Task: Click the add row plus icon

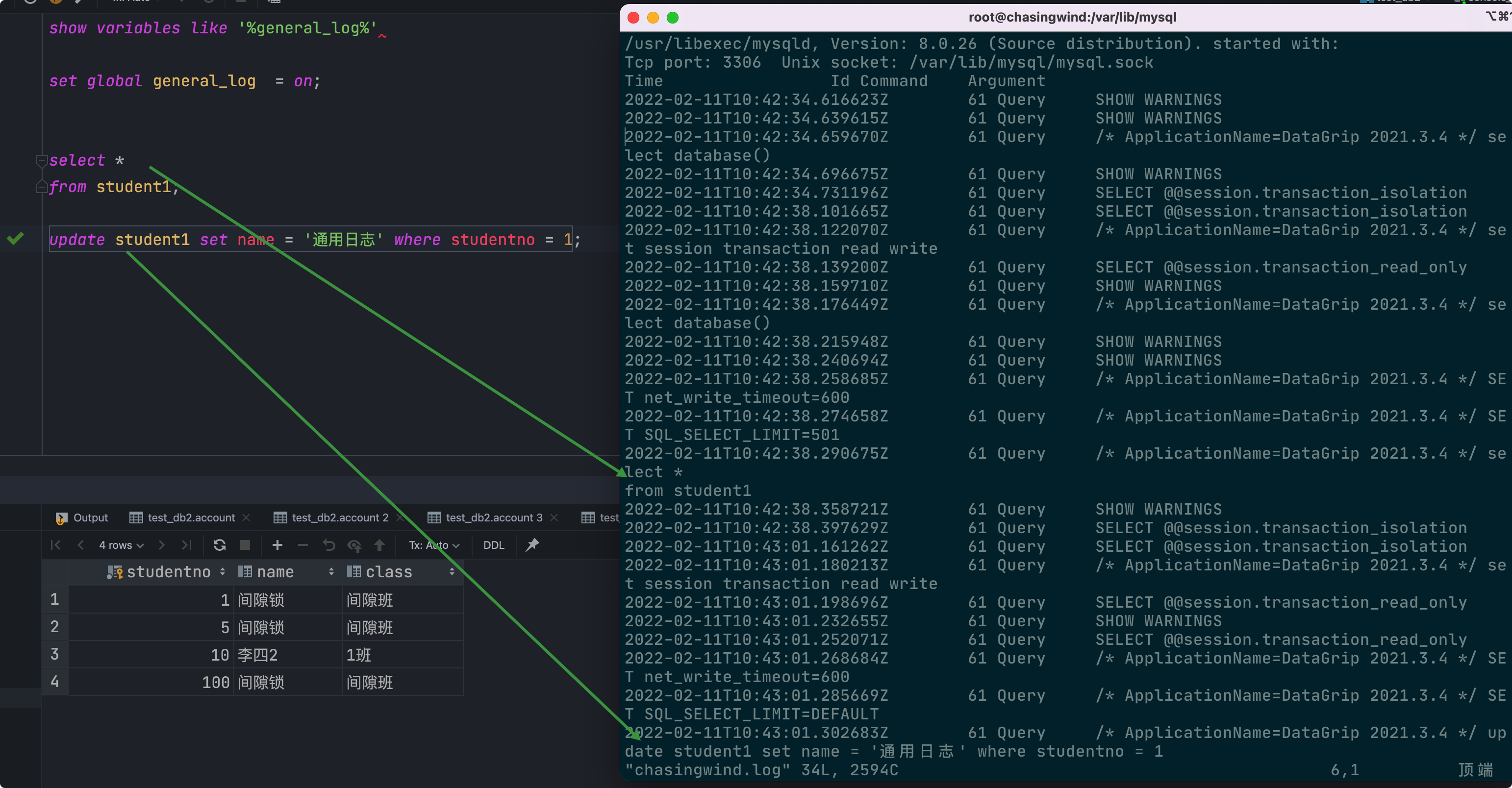Action: (x=277, y=545)
